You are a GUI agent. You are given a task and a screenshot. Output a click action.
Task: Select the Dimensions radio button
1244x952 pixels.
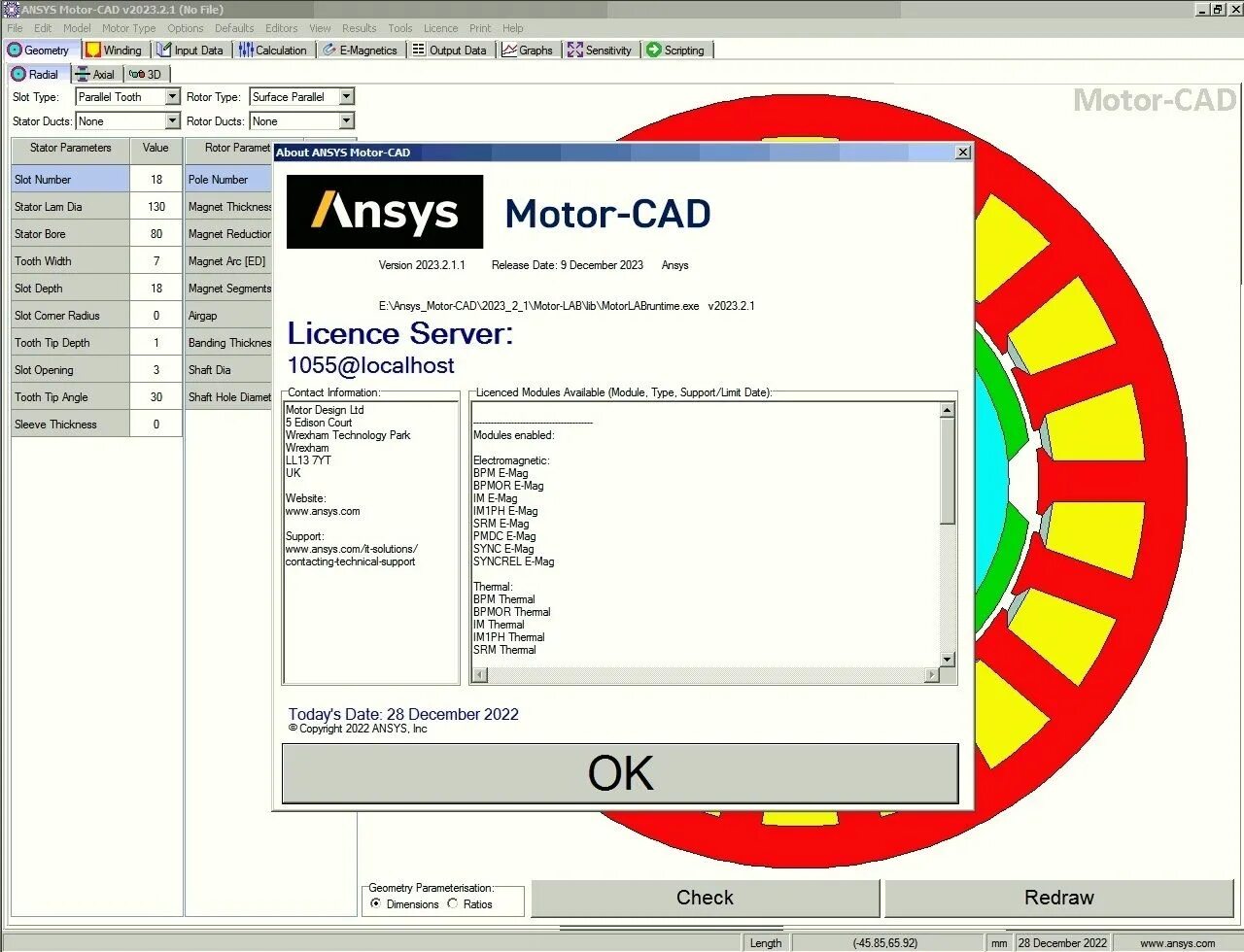point(375,903)
